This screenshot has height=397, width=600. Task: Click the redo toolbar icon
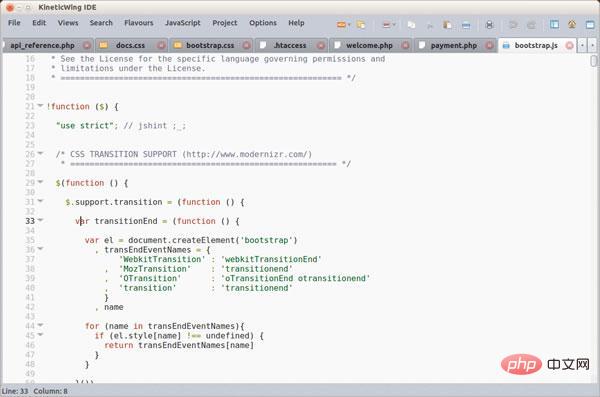[531, 25]
